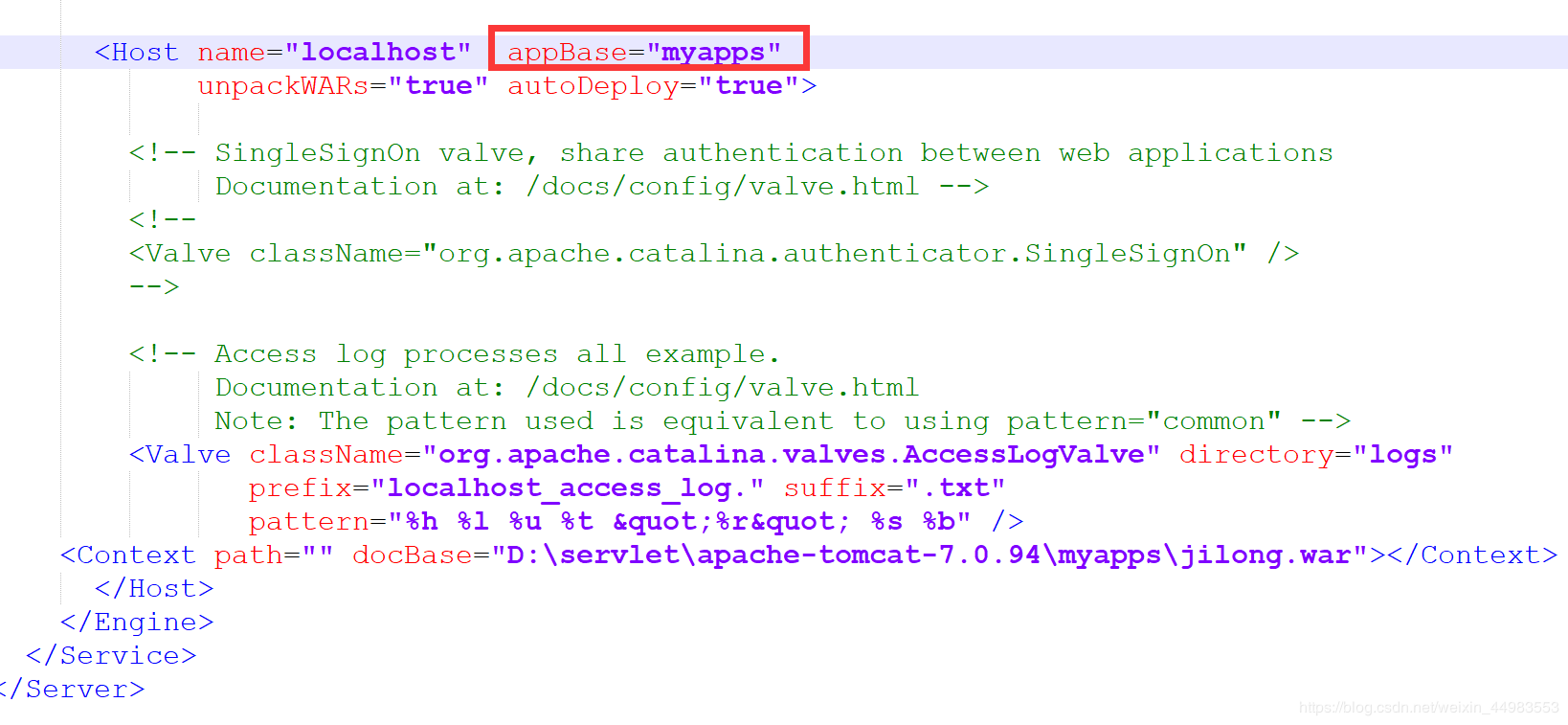Viewport: 1568px width, 725px height.
Task: Click the closing </Server> tag
Action: (72, 690)
